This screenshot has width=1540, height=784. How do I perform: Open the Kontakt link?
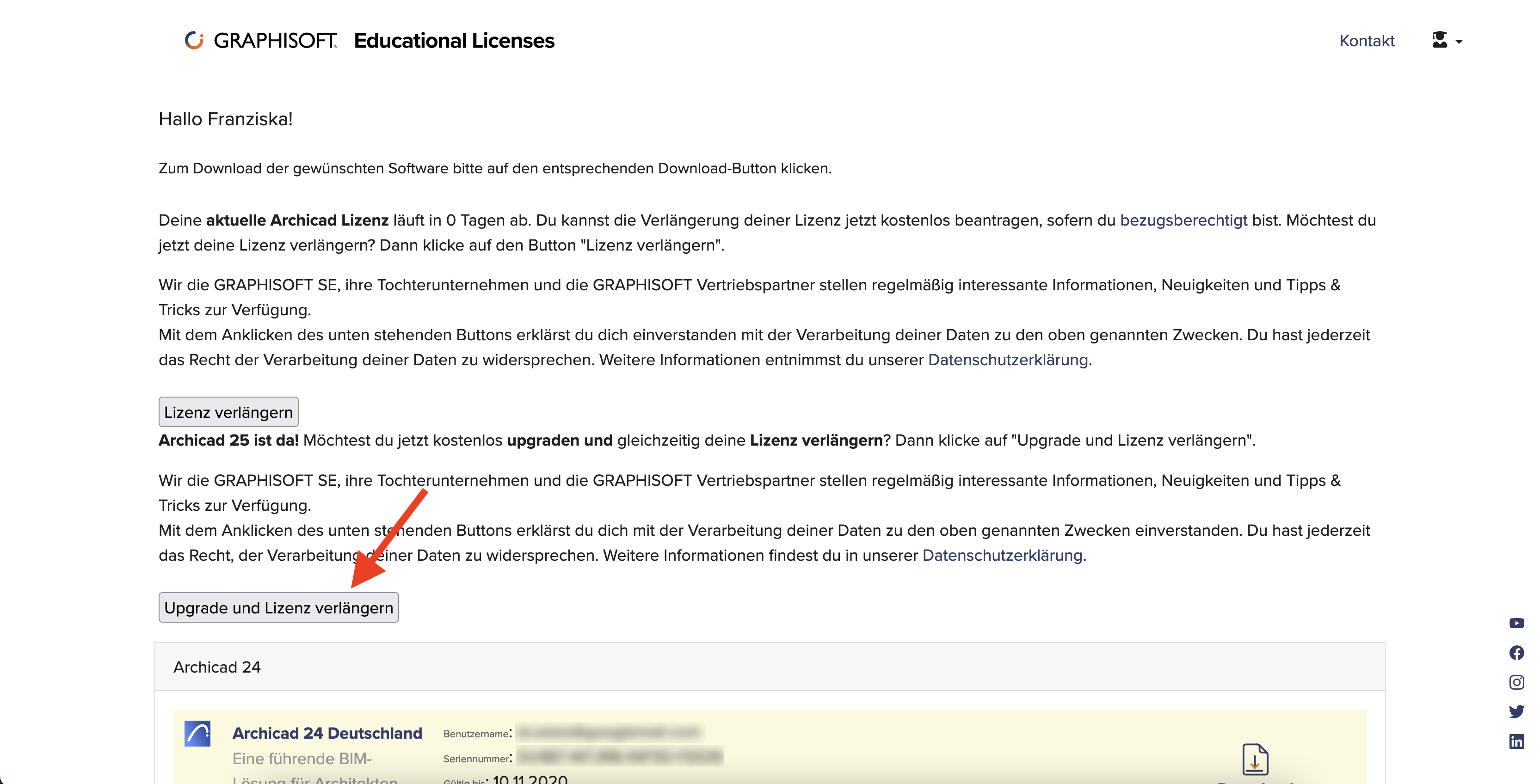1367,41
